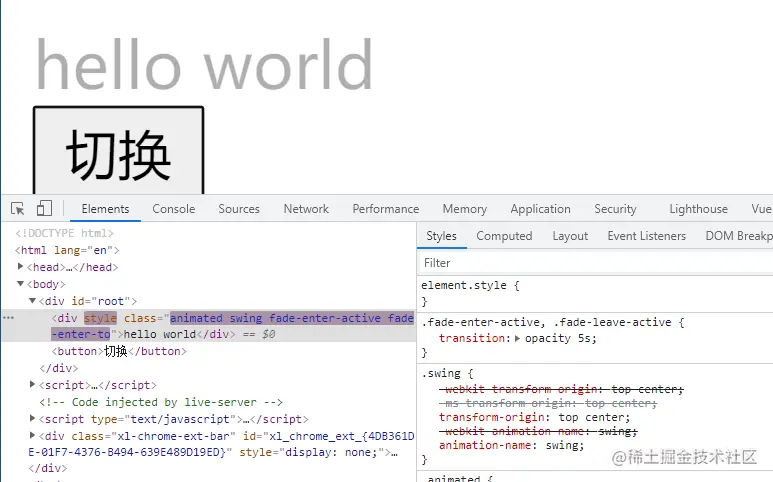Collapse the body element node

click(20, 283)
